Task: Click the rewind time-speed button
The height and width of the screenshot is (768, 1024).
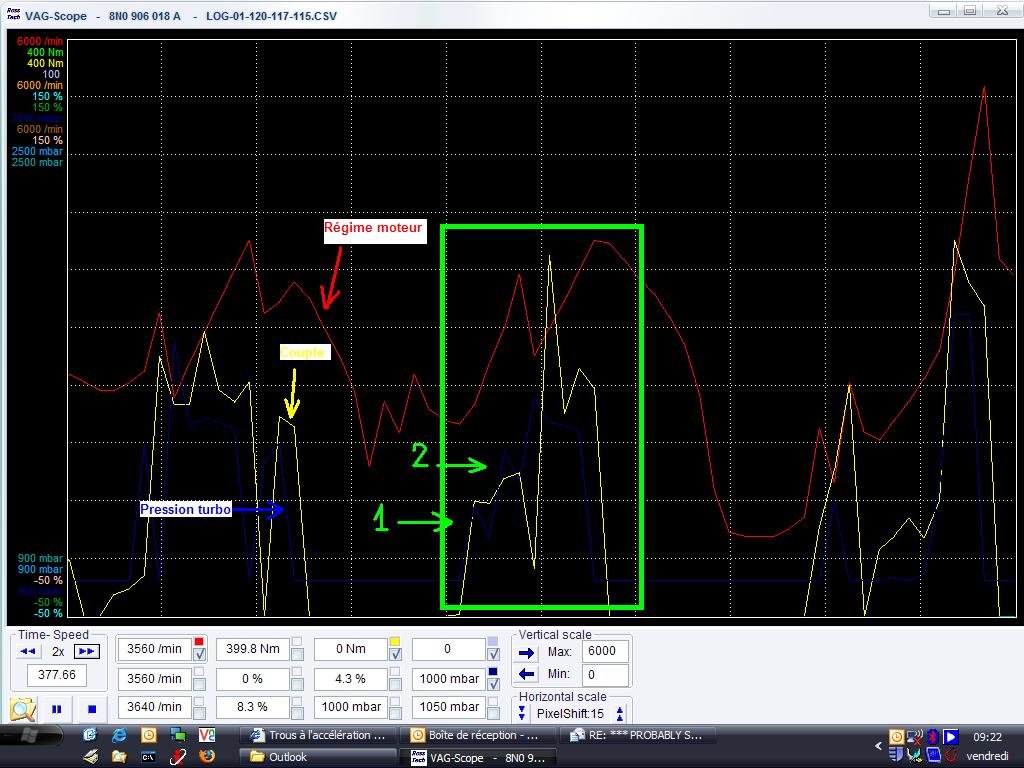Action: pyautogui.click(x=29, y=651)
